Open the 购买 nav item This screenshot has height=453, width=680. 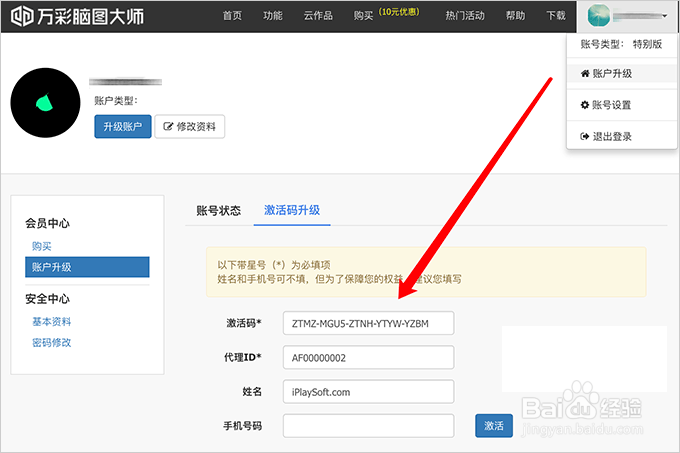[x=363, y=16]
